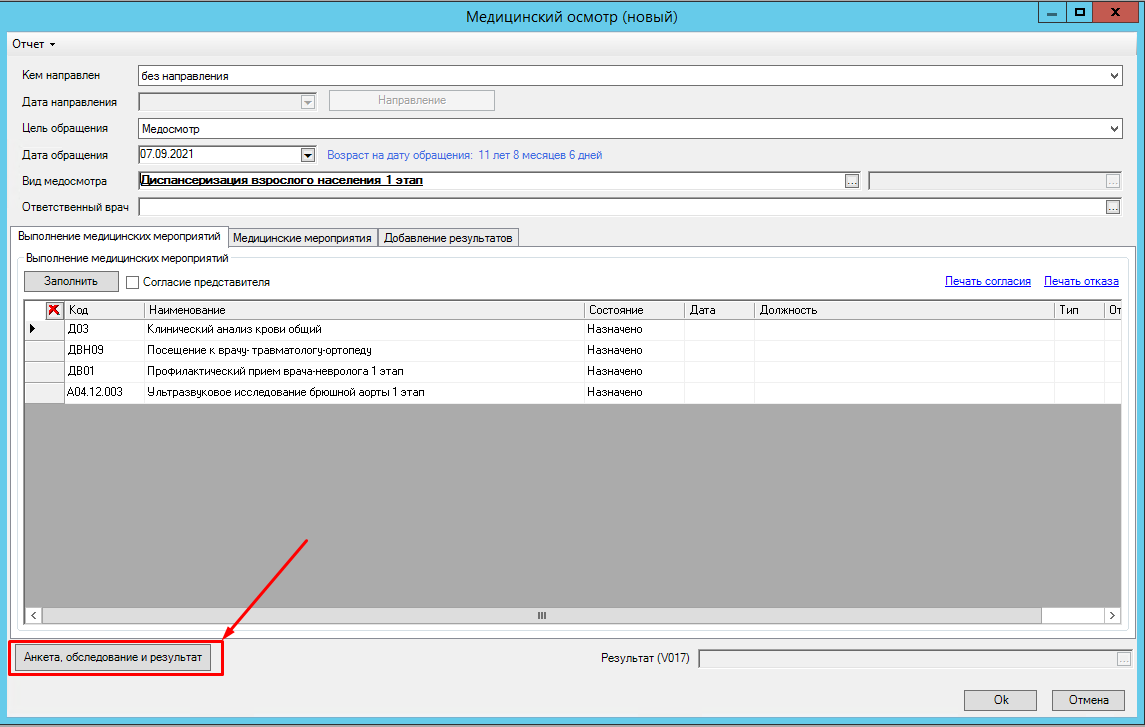This screenshot has height=727, width=1145.
Task: Click scroll left arrow of table scrollbar
Action: point(34,615)
